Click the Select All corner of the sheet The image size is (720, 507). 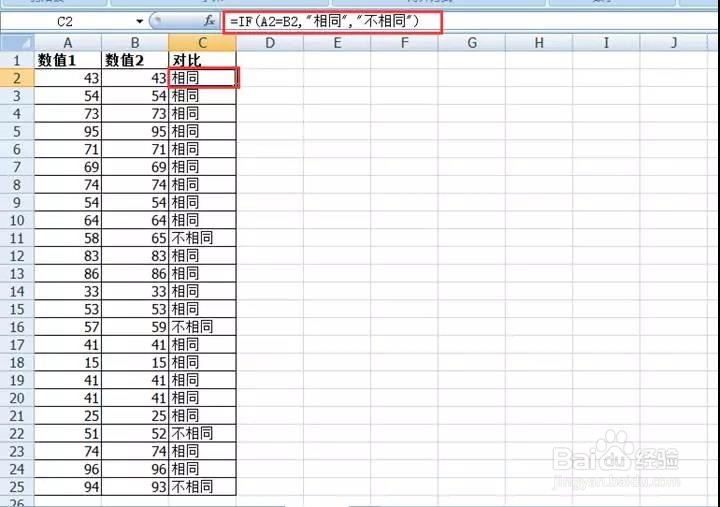pyautogui.click(x=17, y=43)
